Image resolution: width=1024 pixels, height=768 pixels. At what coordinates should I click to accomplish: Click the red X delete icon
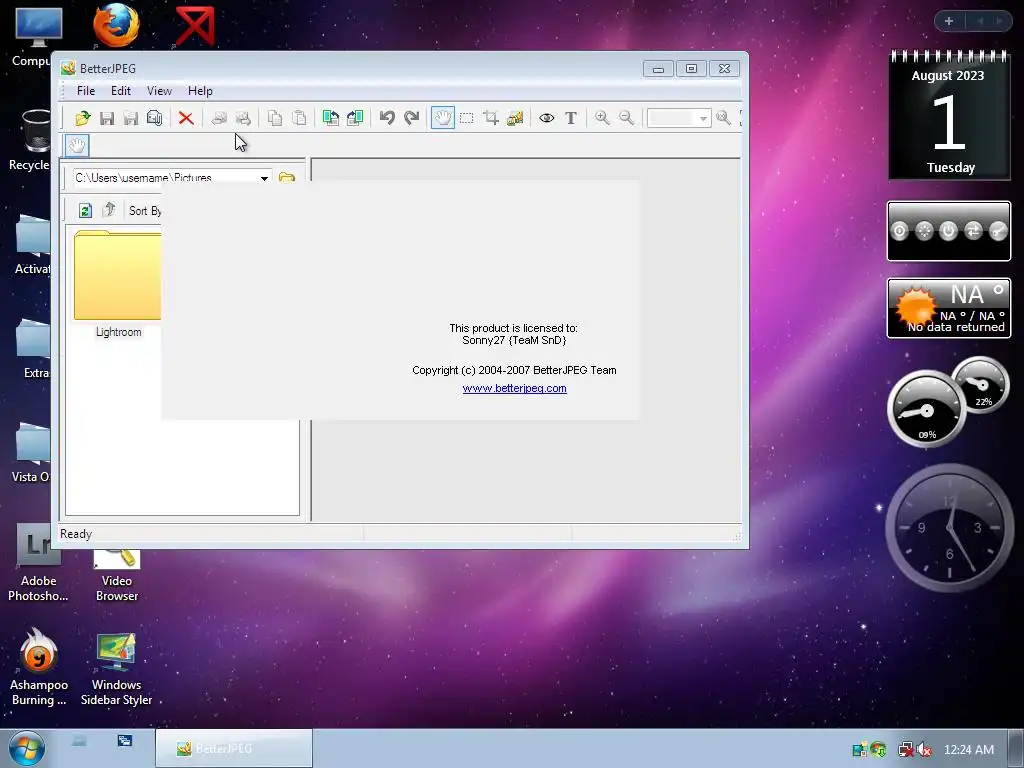tap(186, 118)
